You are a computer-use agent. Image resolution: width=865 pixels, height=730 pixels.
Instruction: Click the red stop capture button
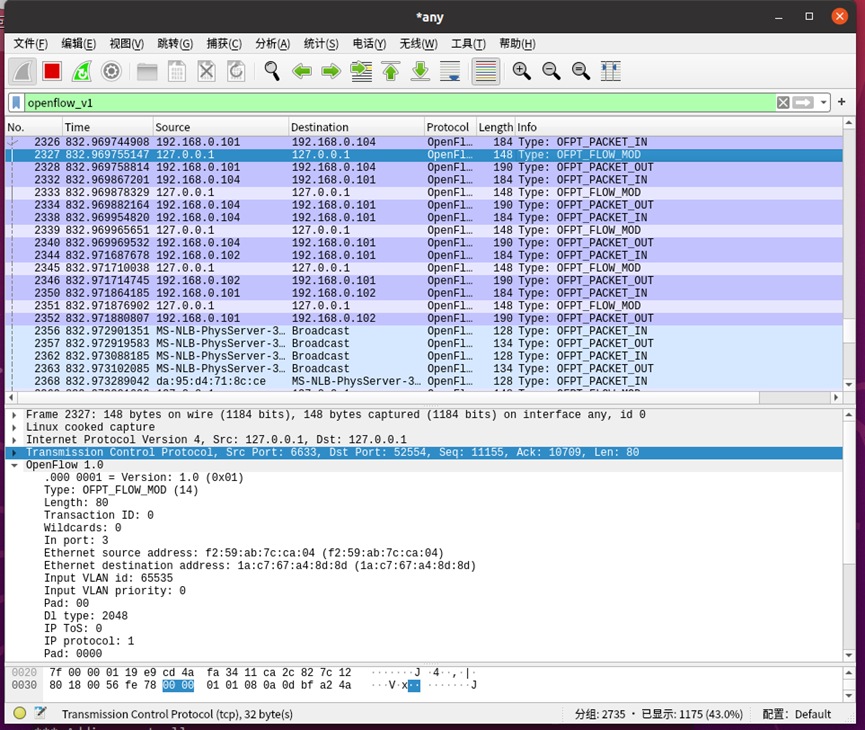pos(52,71)
